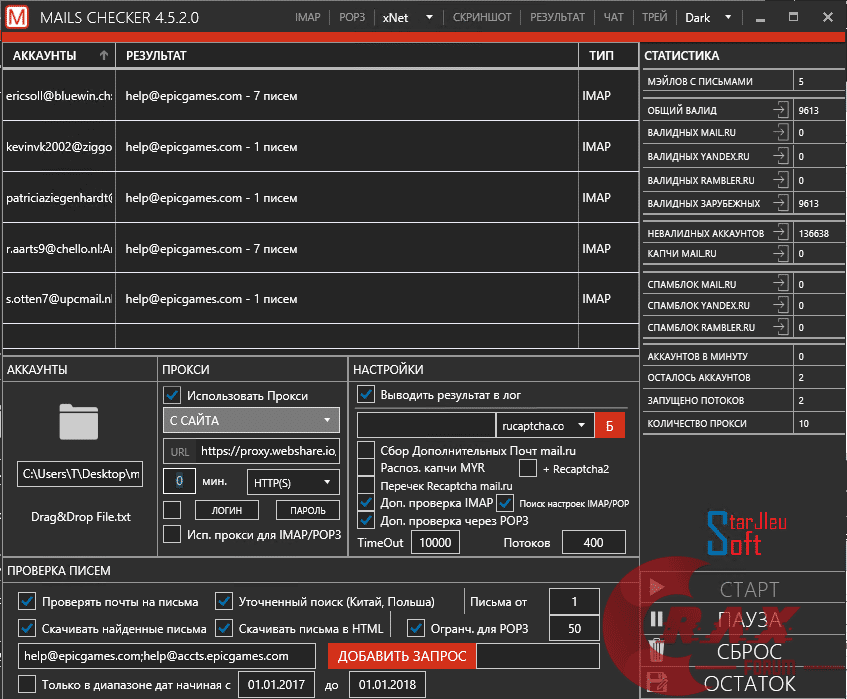Disable the Выводить результат в лог checkbox
This screenshot has width=847, height=699.
[366, 394]
